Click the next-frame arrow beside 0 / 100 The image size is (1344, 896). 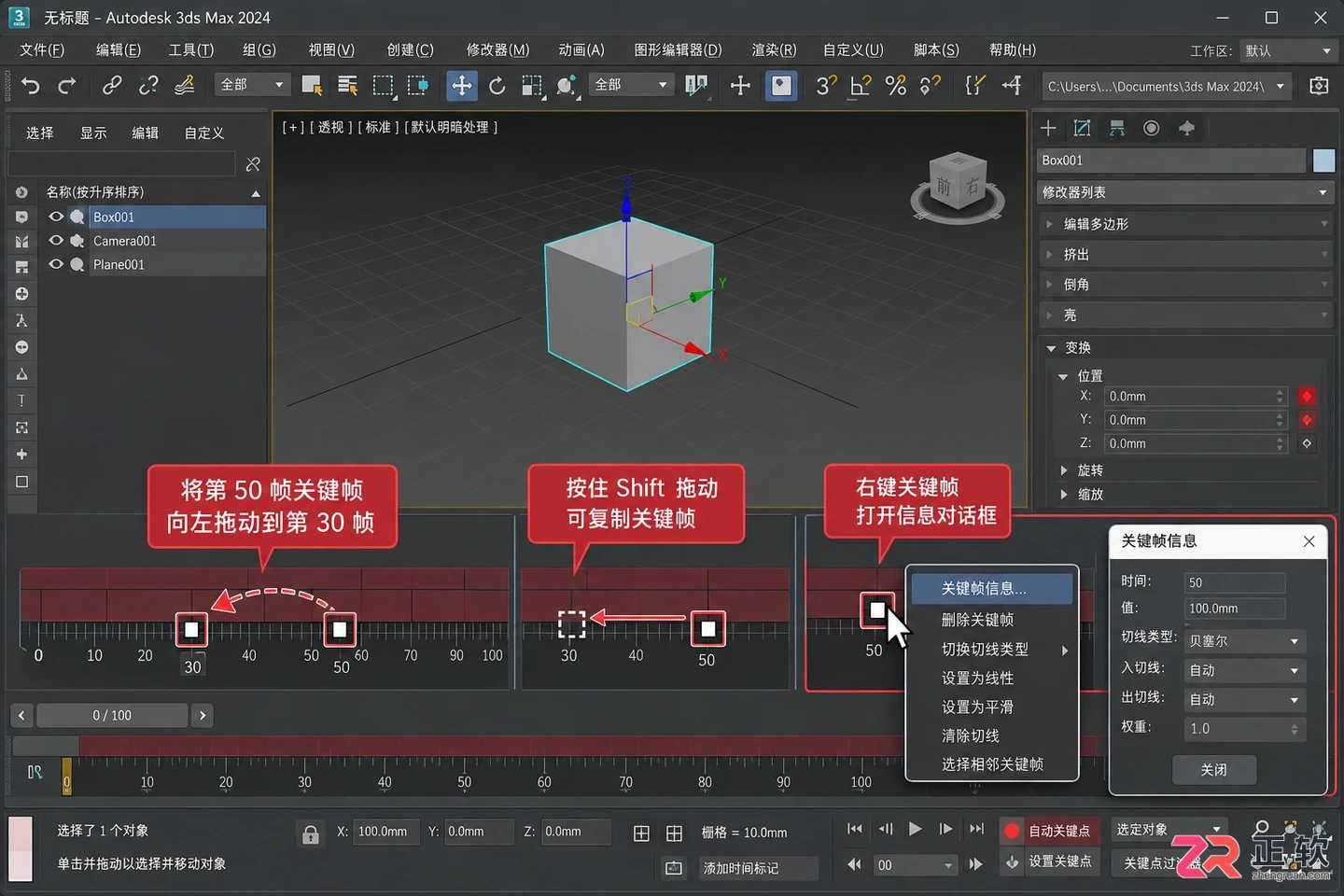pyautogui.click(x=203, y=716)
